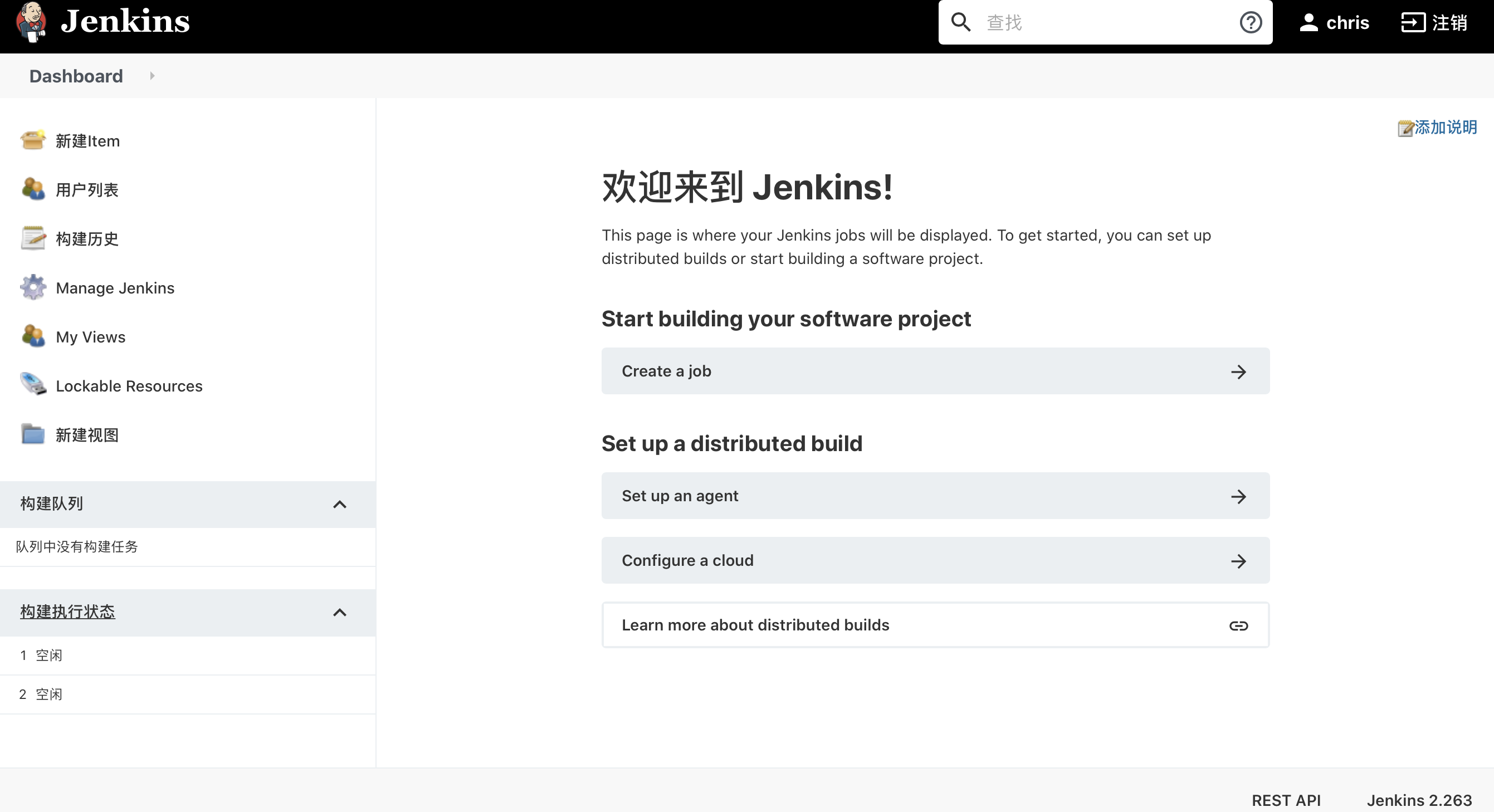Click the 构建历史 build history icon
Image resolution: width=1494 pixels, height=812 pixels.
(x=33, y=238)
